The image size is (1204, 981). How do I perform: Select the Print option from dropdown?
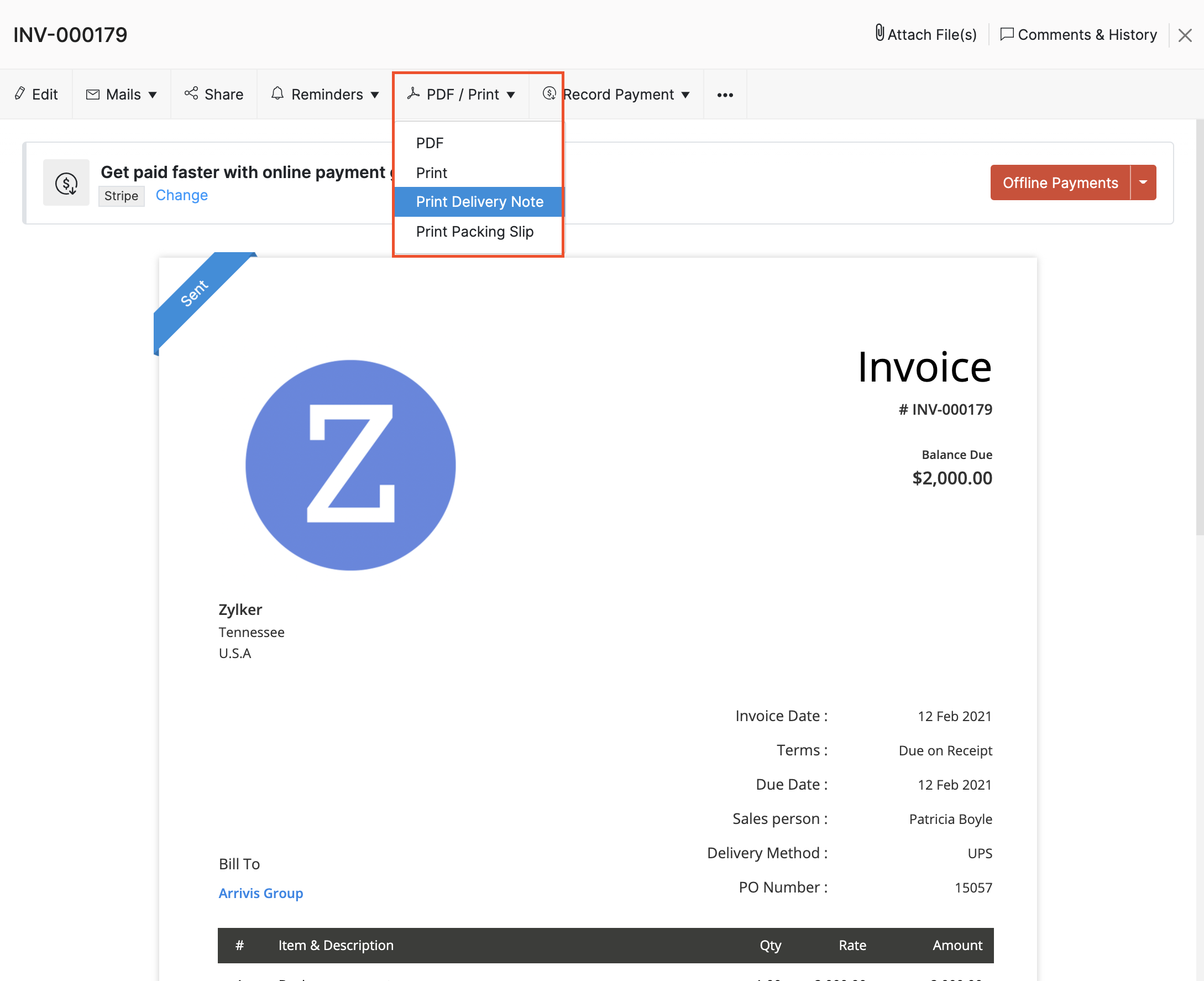[x=432, y=173]
